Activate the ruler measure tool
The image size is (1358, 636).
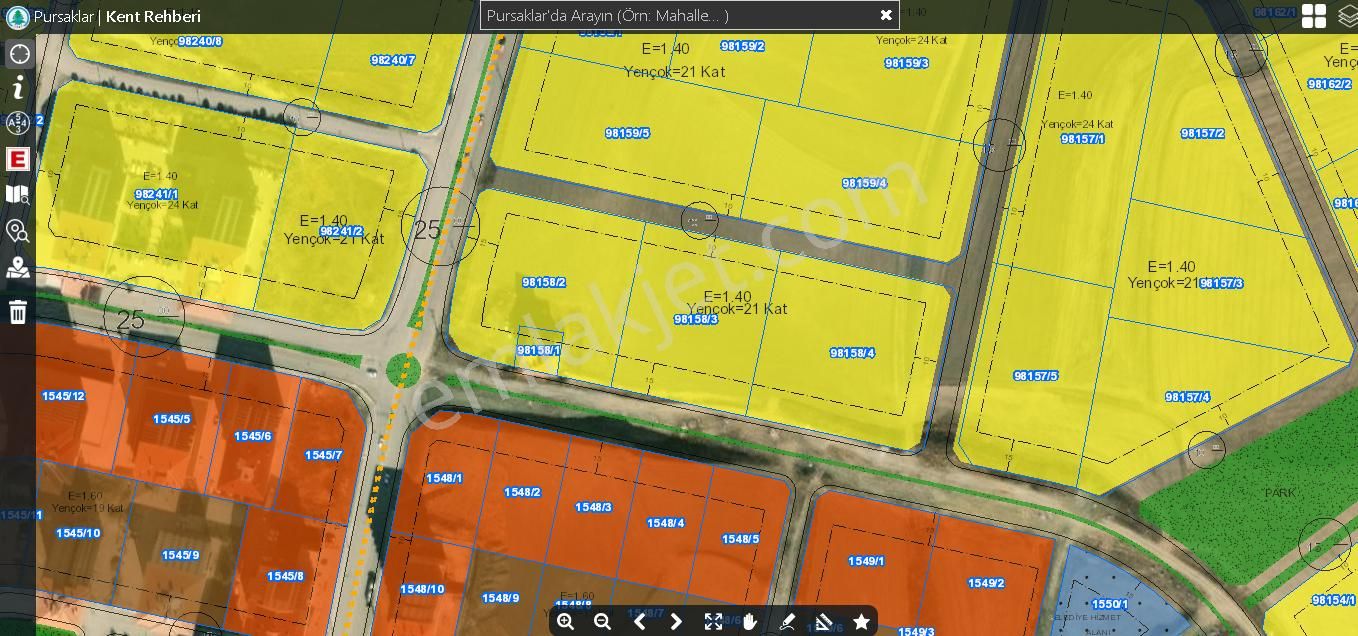(x=824, y=622)
